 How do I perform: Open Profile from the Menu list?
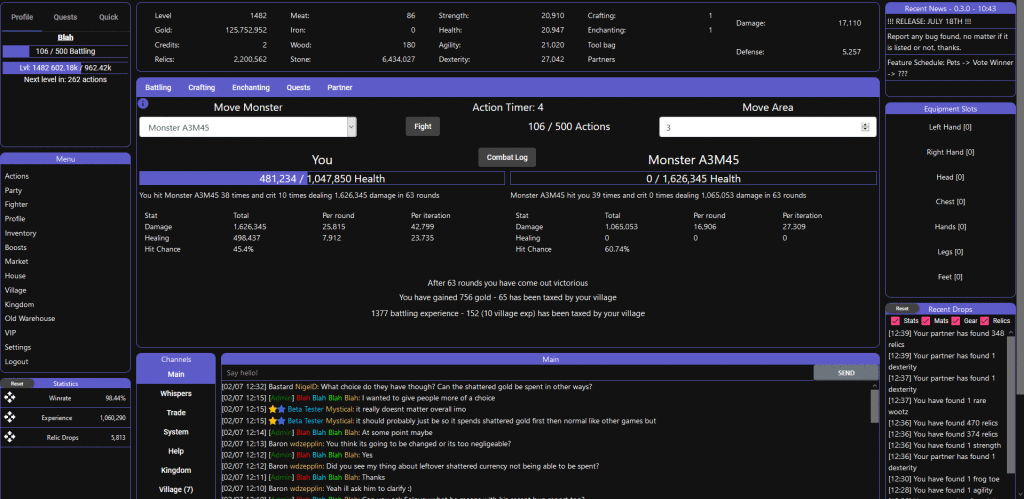point(14,219)
